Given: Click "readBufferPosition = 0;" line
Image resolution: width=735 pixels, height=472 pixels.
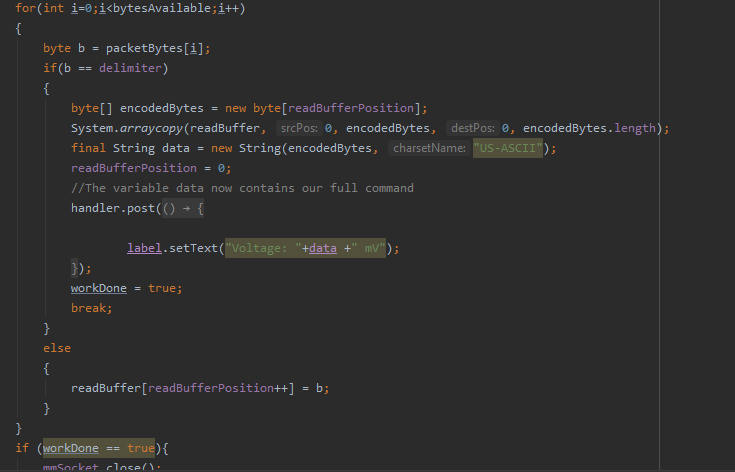Looking at the screenshot, I should coord(151,168).
